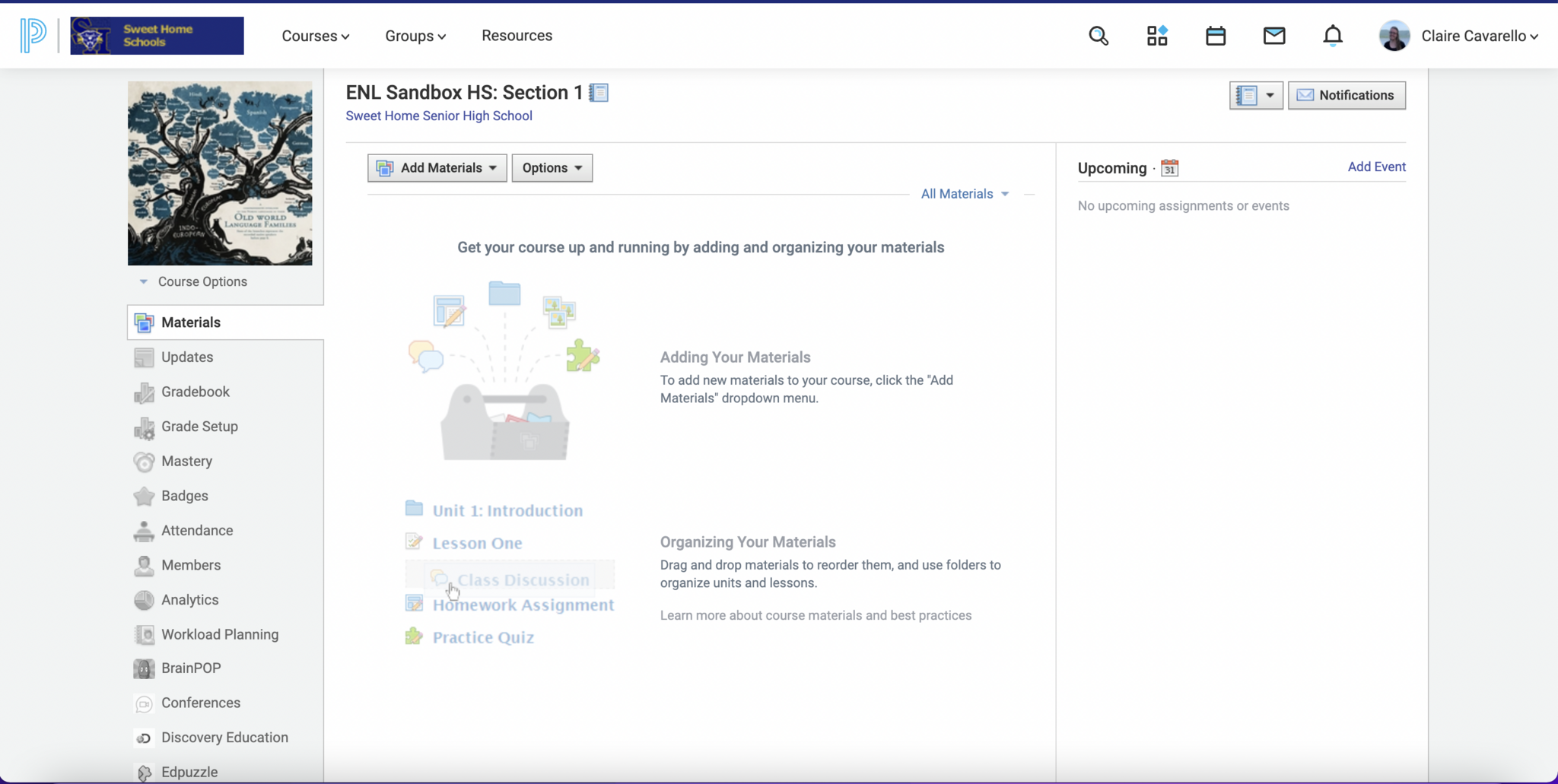The width and height of the screenshot is (1558, 784).
Task: Open the calendar icon in header
Action: click(x=1215, y=36)
